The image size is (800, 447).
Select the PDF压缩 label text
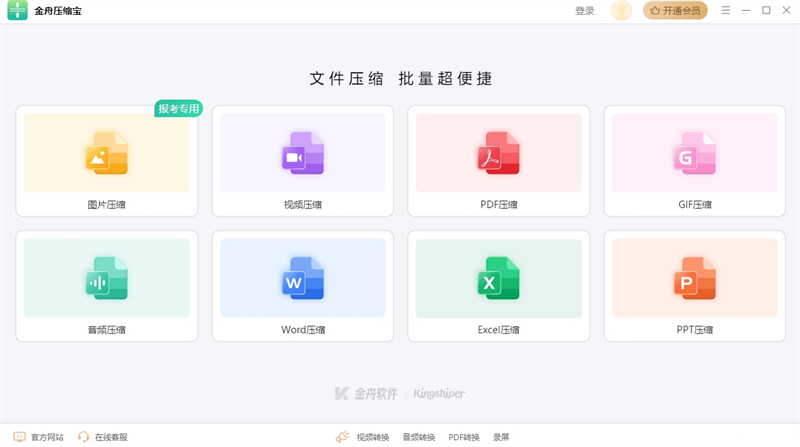click(498, 205)
